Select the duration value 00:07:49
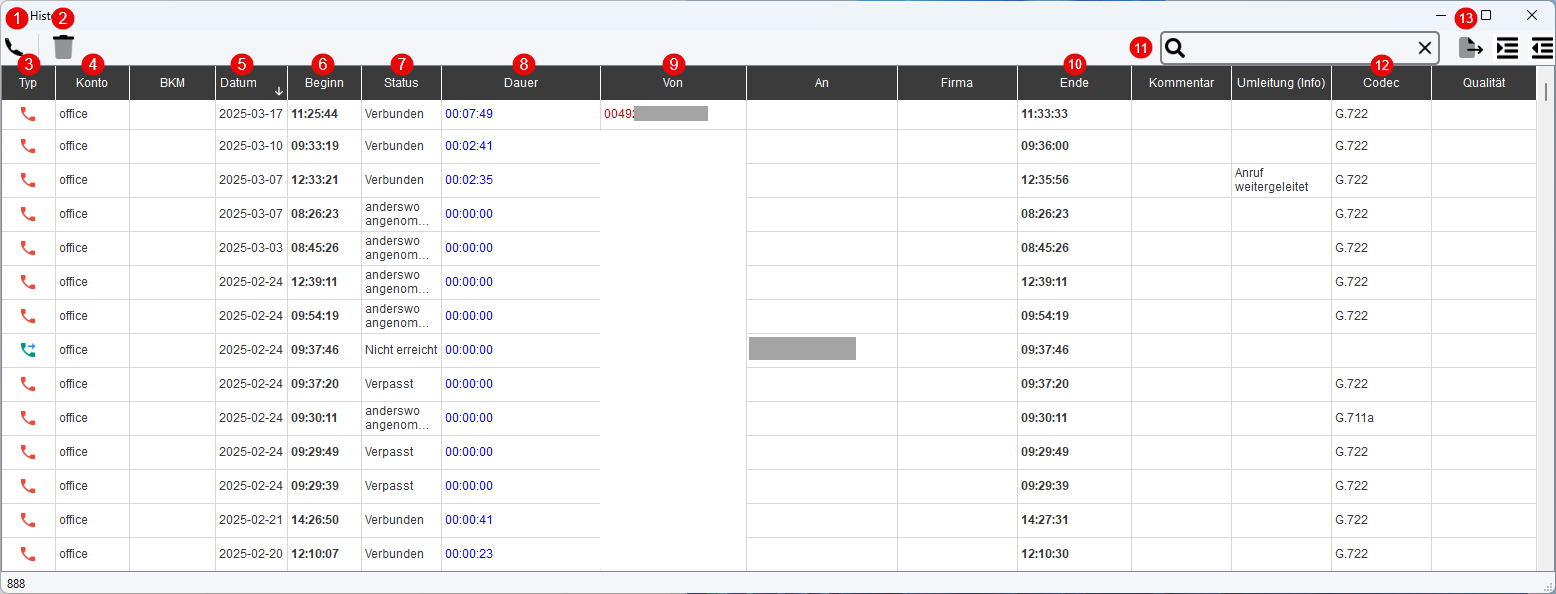This screenshot has width=1556, height=594. [469, 114]
